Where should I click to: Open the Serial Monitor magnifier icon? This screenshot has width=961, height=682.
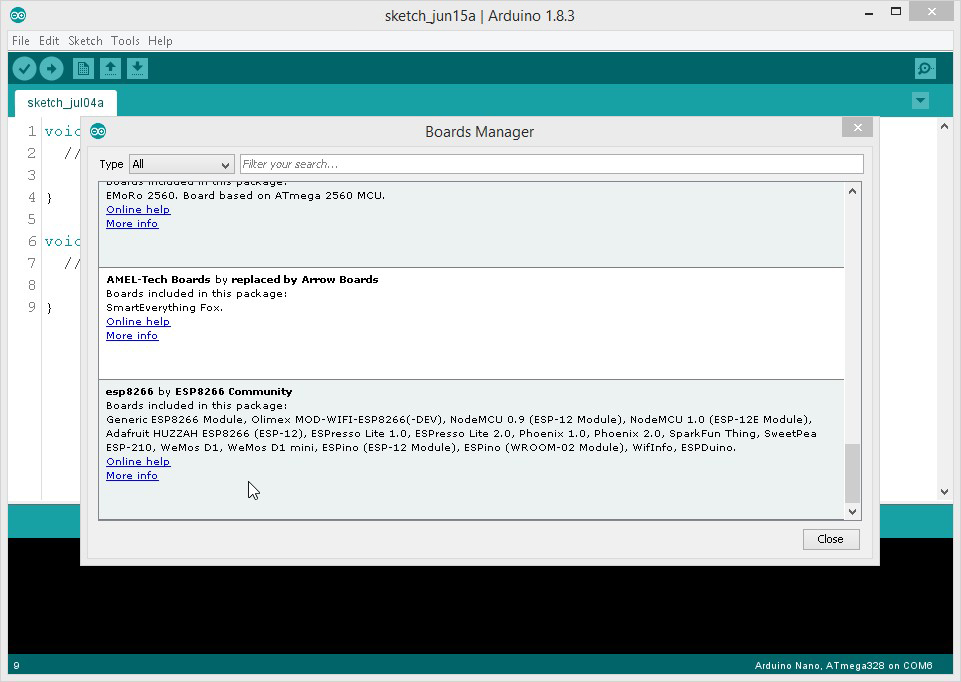click(925, 68)
